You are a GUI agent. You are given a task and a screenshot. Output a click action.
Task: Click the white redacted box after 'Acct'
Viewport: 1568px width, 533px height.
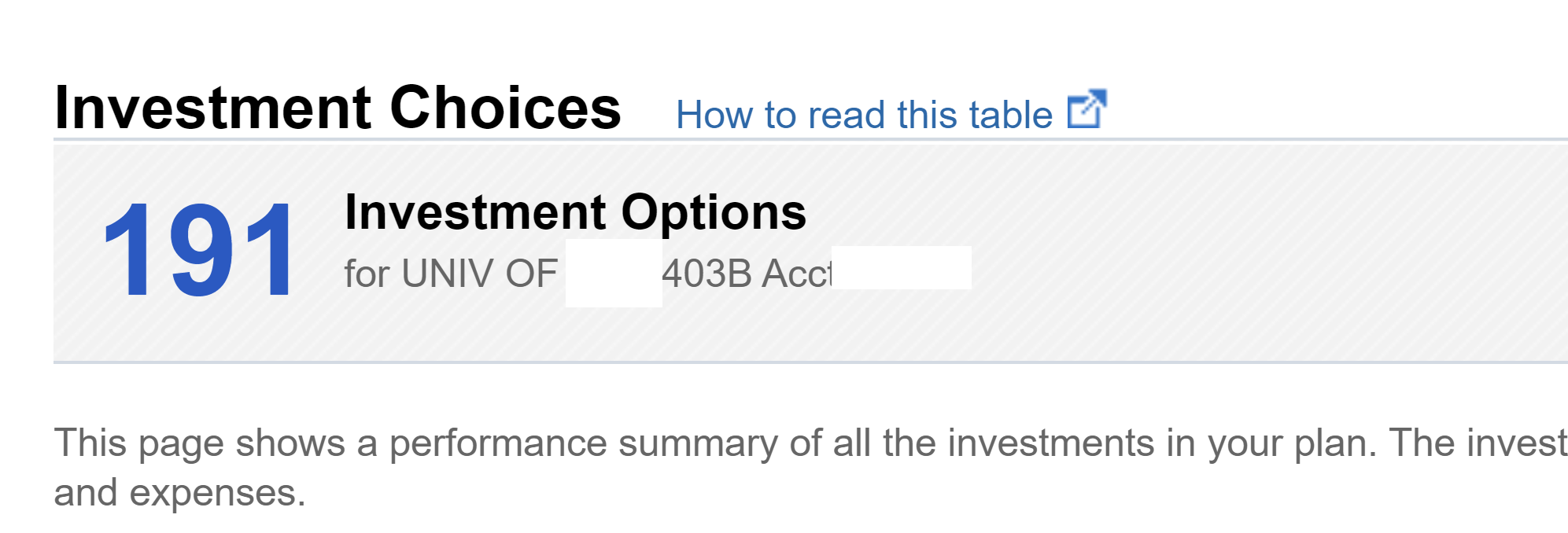click(x=902, y=267)
